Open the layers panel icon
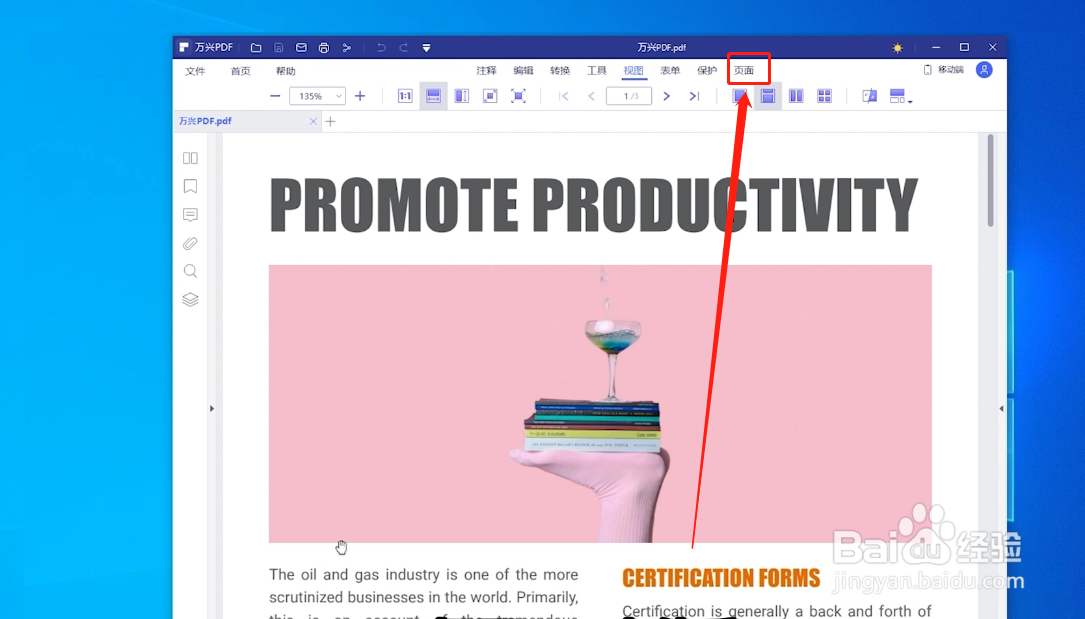Viewport: 1085px width, 619px height. (x=190, y=299)
